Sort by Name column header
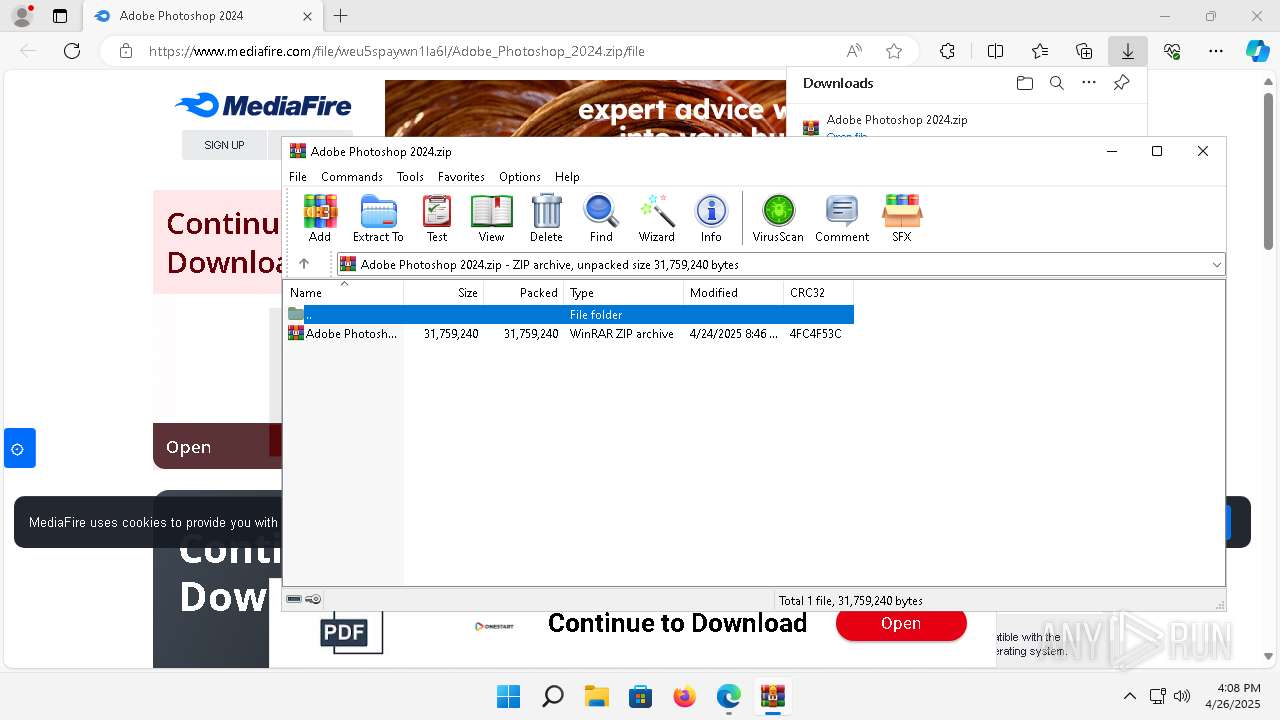Screen dimensions: 1280x720 [x=344, y=293]
